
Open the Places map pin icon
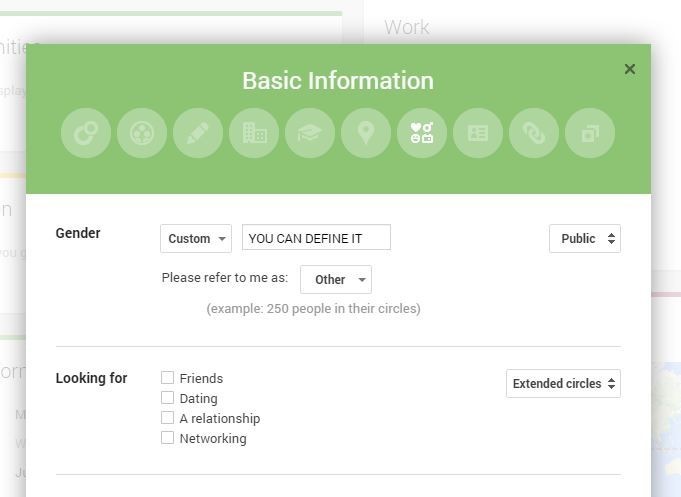tap(366, 133)
